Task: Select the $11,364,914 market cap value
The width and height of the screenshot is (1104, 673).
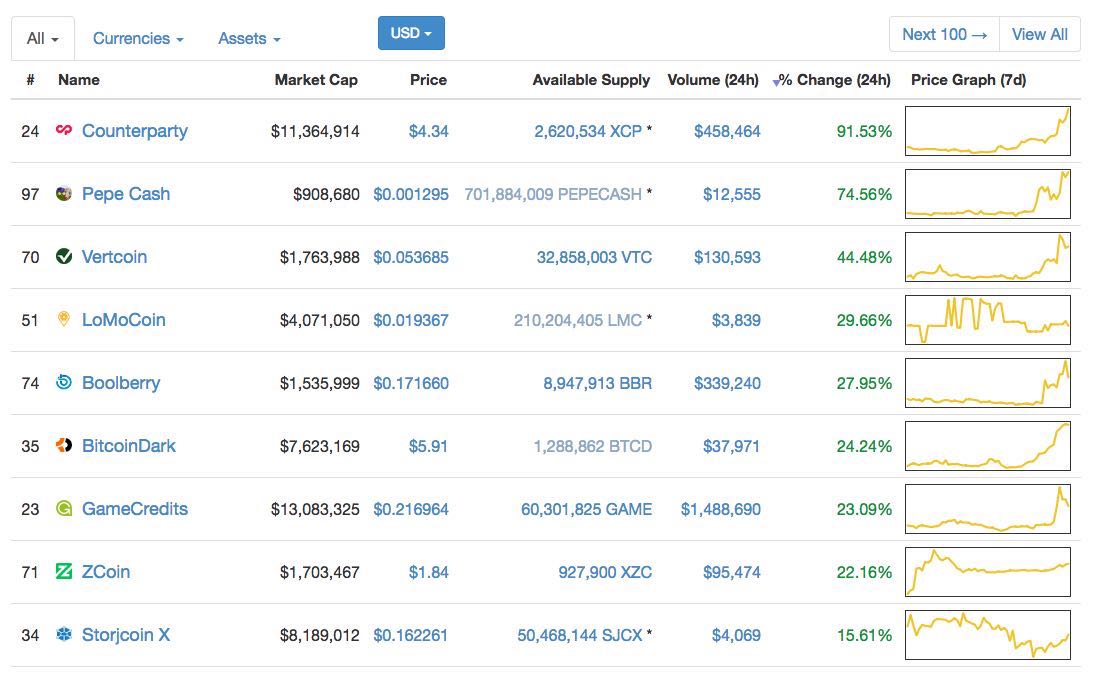Action: pyautogui.click(x=315, y=132)
